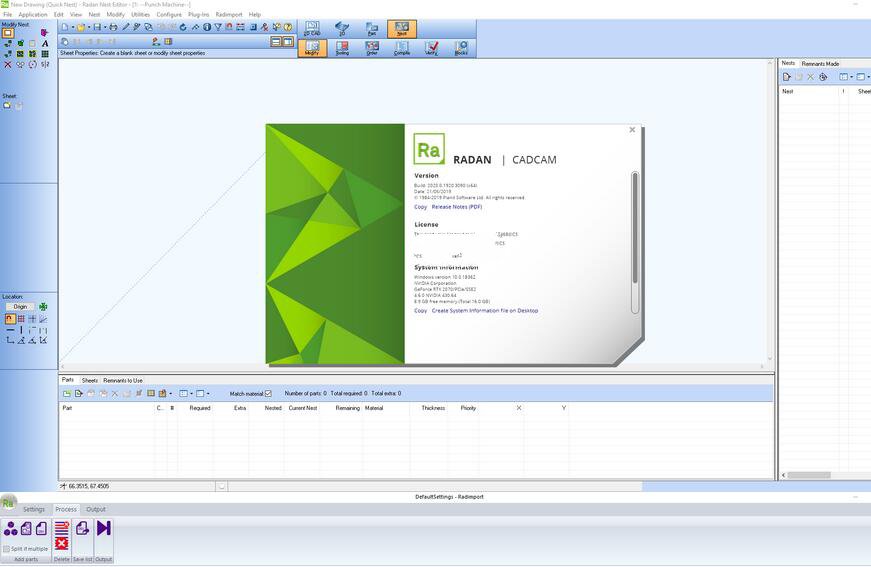Switch to the Sheets tab
The width and height of the screenshot is (871, 567).
(x=89, y=380)
